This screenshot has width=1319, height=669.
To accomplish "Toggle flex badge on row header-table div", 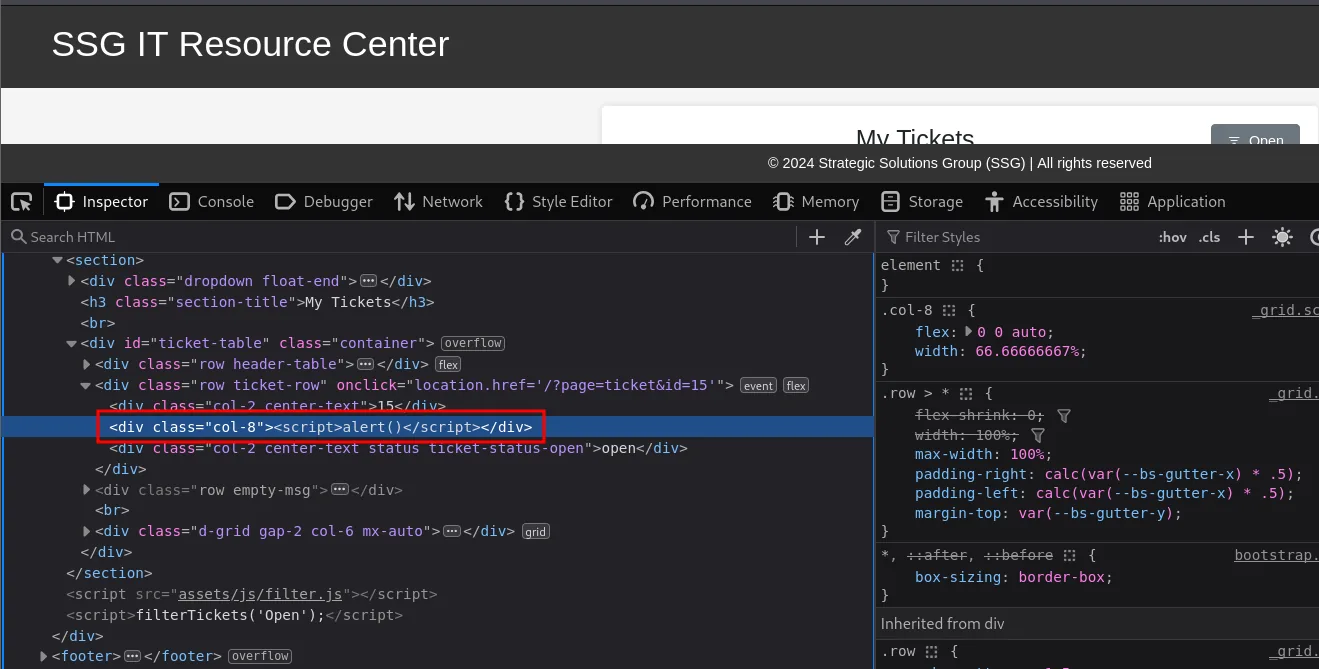I will point(447,365).
